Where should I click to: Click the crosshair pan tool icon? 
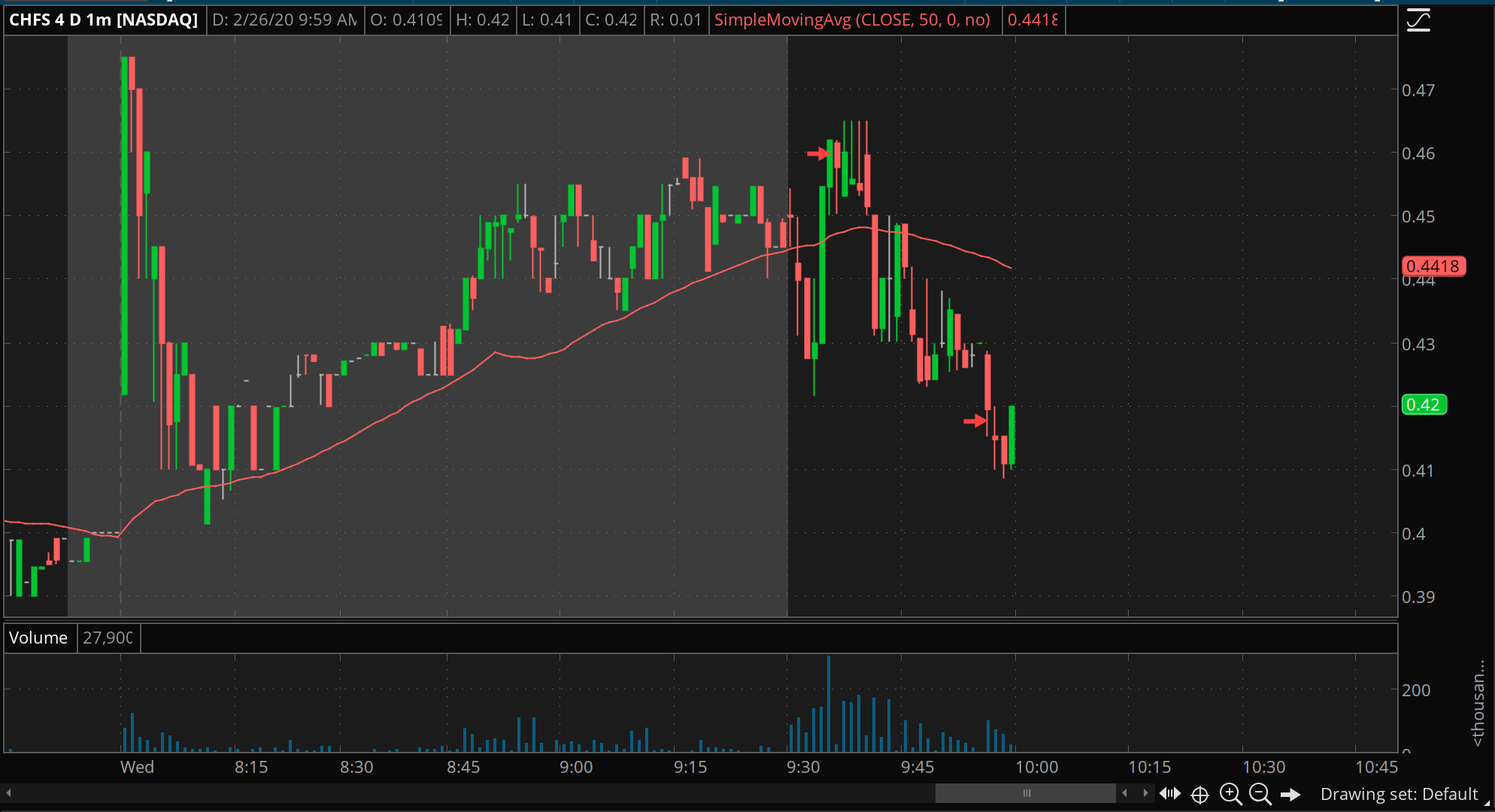pos(1200,795)
